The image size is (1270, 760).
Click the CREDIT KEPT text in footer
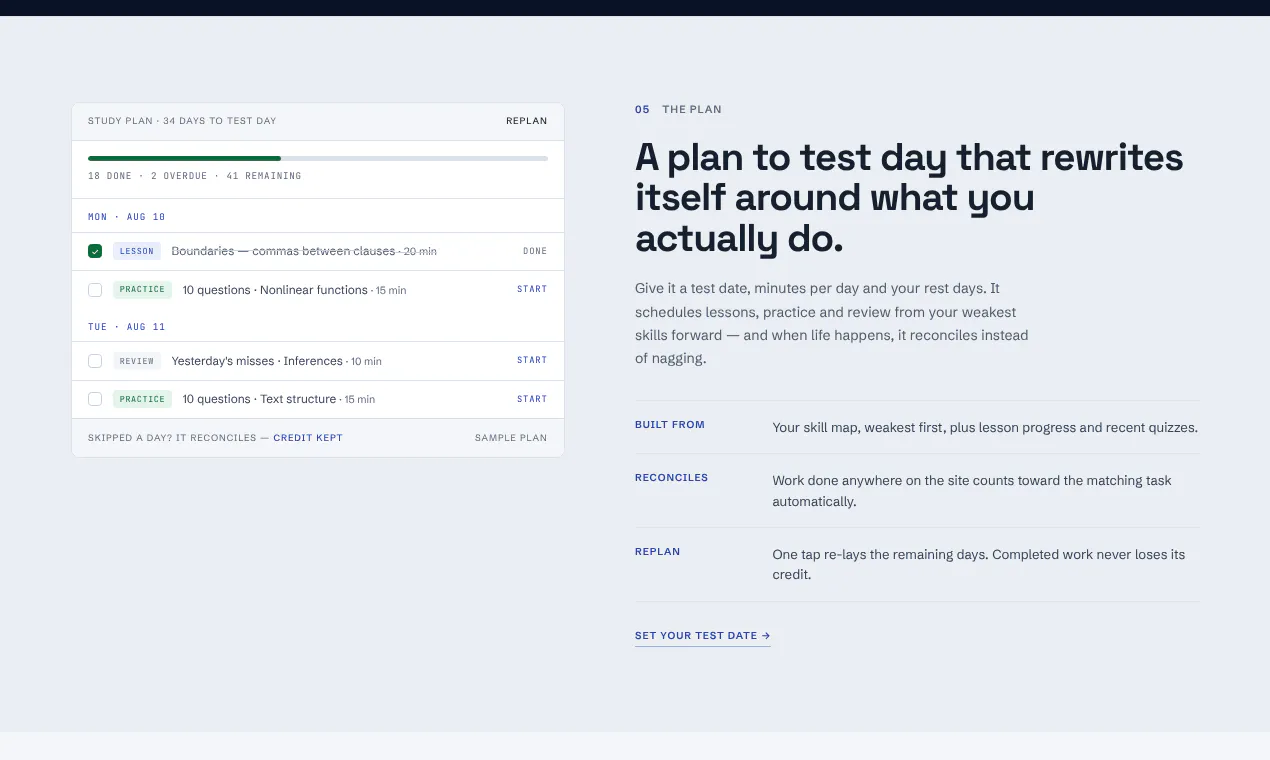point(308,438)
